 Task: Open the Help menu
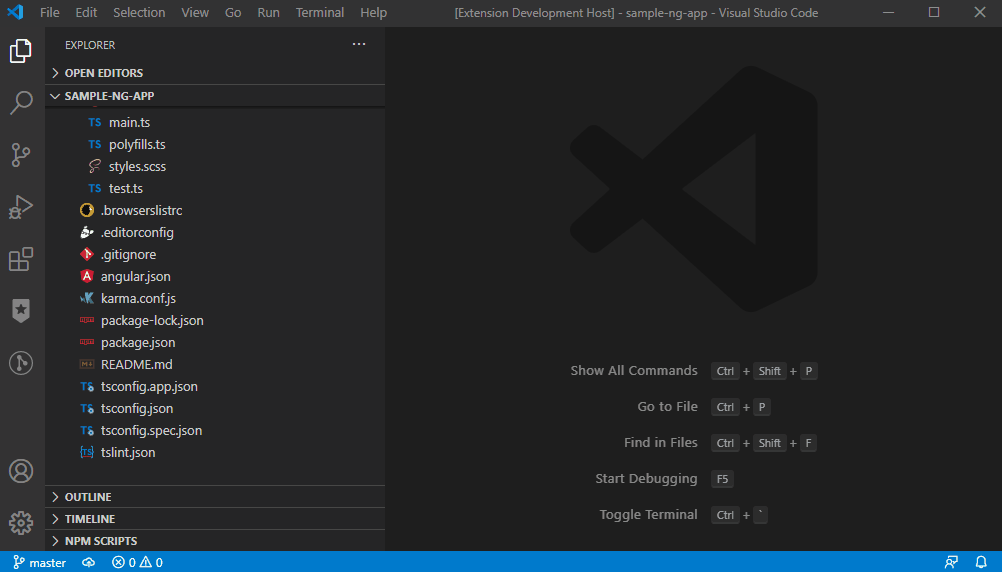click(373, 13)
